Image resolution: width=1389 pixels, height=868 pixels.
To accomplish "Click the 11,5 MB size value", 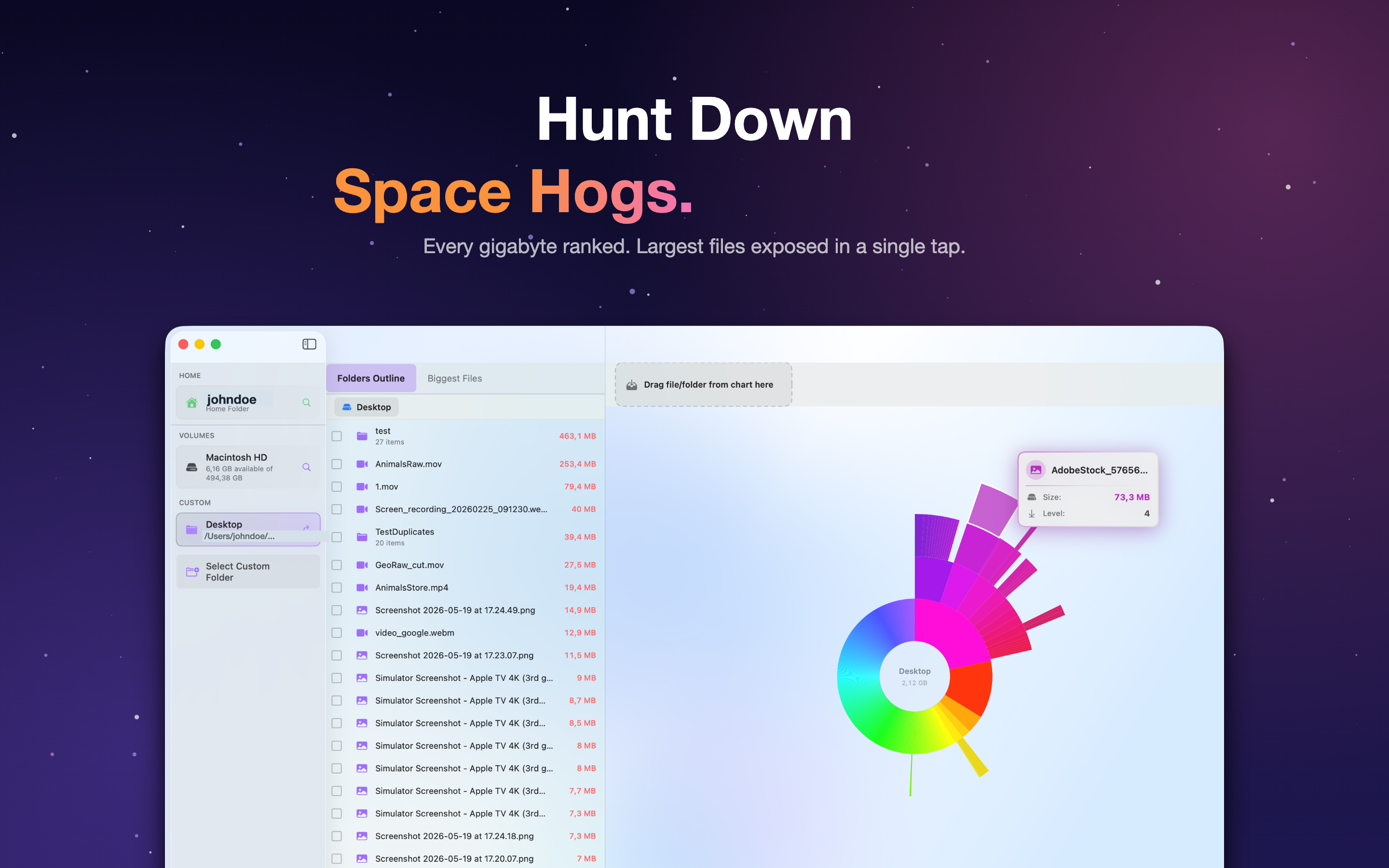I will click(580, 655).
